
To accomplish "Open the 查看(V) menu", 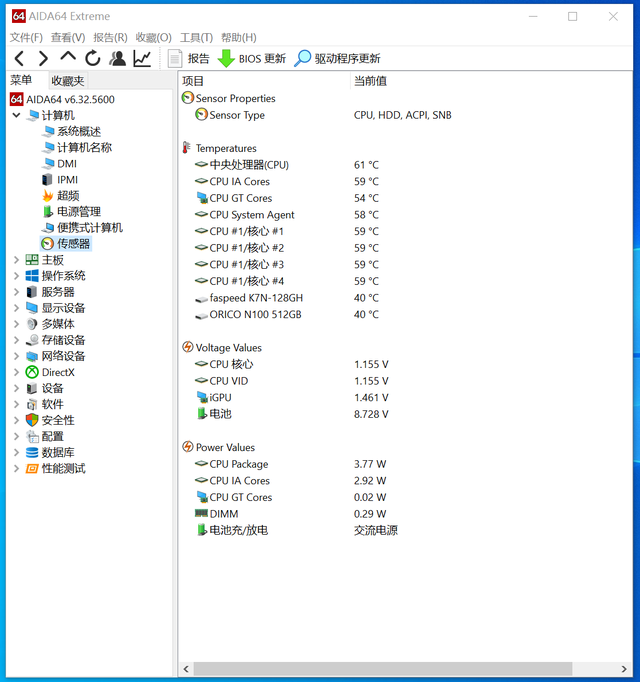I will [x=68, y=37].
